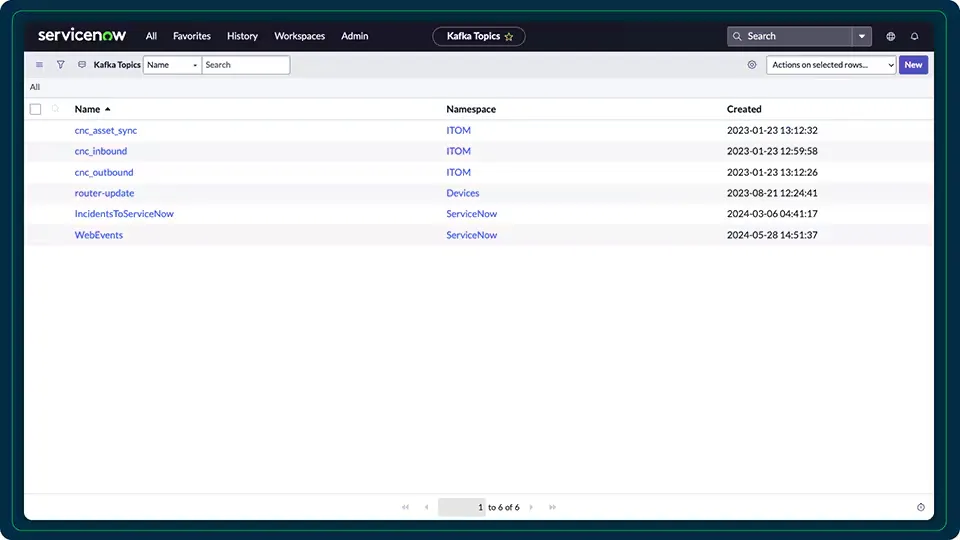Open the Favorites menu
This screenshot has width=960, height=540.
click(192, 36)
